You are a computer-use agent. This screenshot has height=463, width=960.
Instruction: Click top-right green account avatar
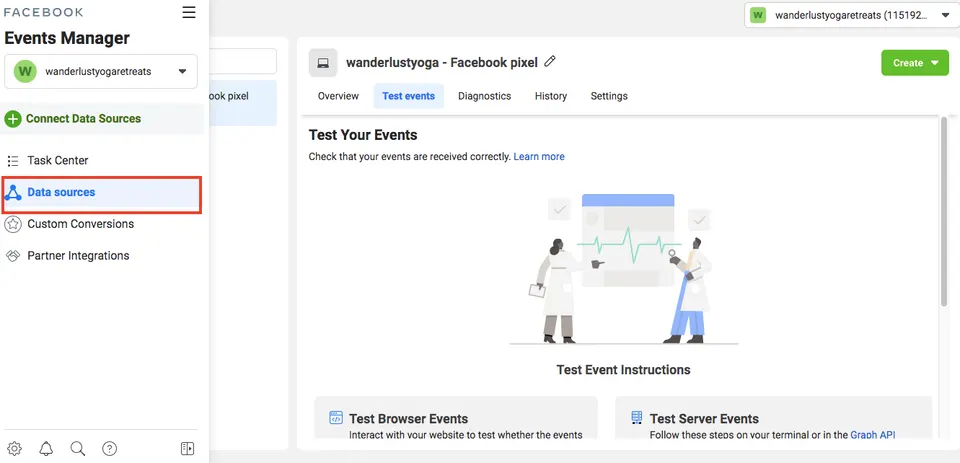[x=758, y=15]
